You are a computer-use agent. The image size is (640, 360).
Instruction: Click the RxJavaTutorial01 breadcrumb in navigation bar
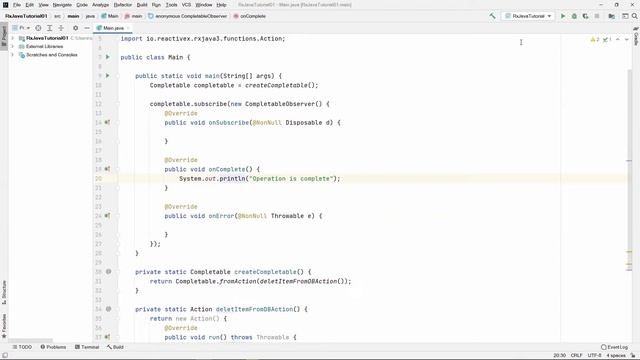pyautogui.click(x=26, y=16)
